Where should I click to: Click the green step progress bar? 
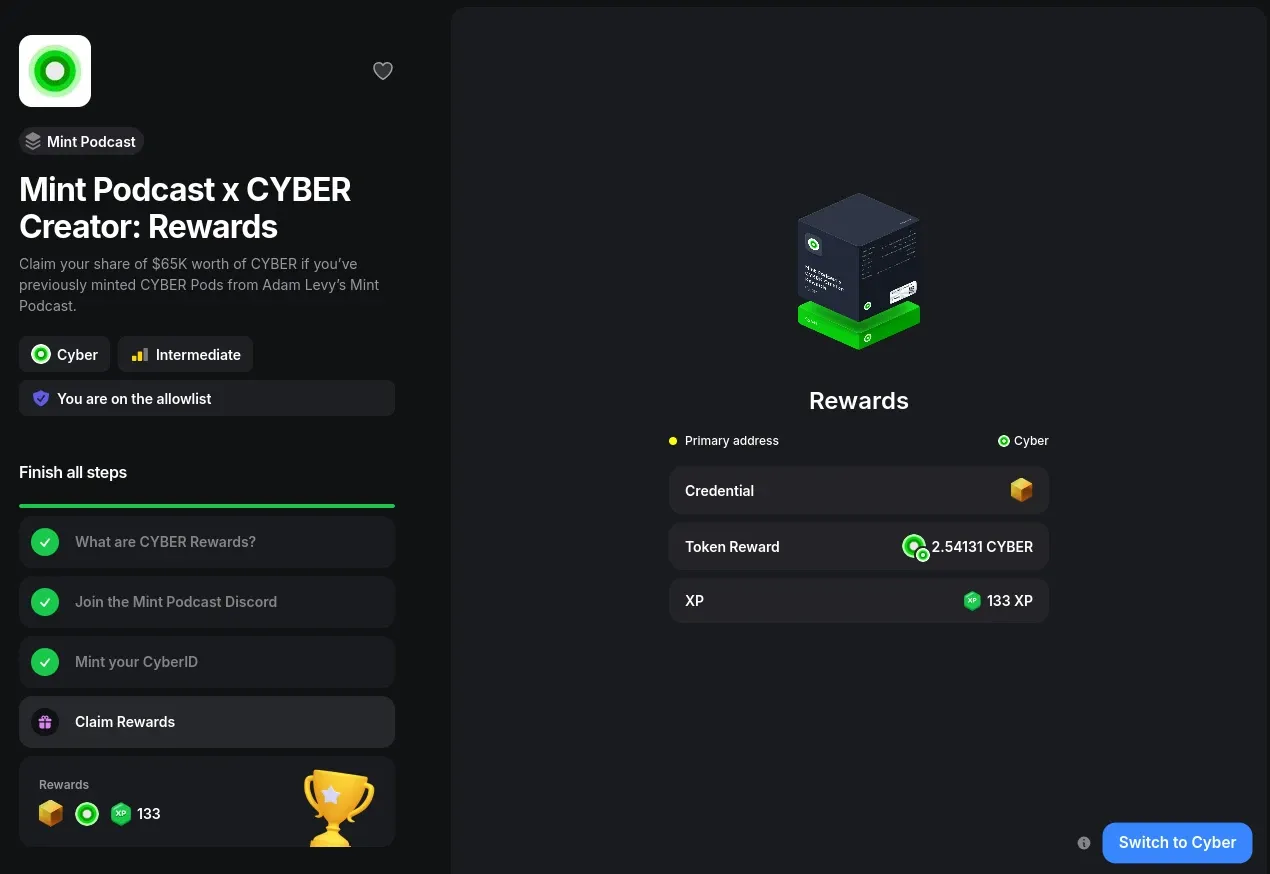coord(207,506)
